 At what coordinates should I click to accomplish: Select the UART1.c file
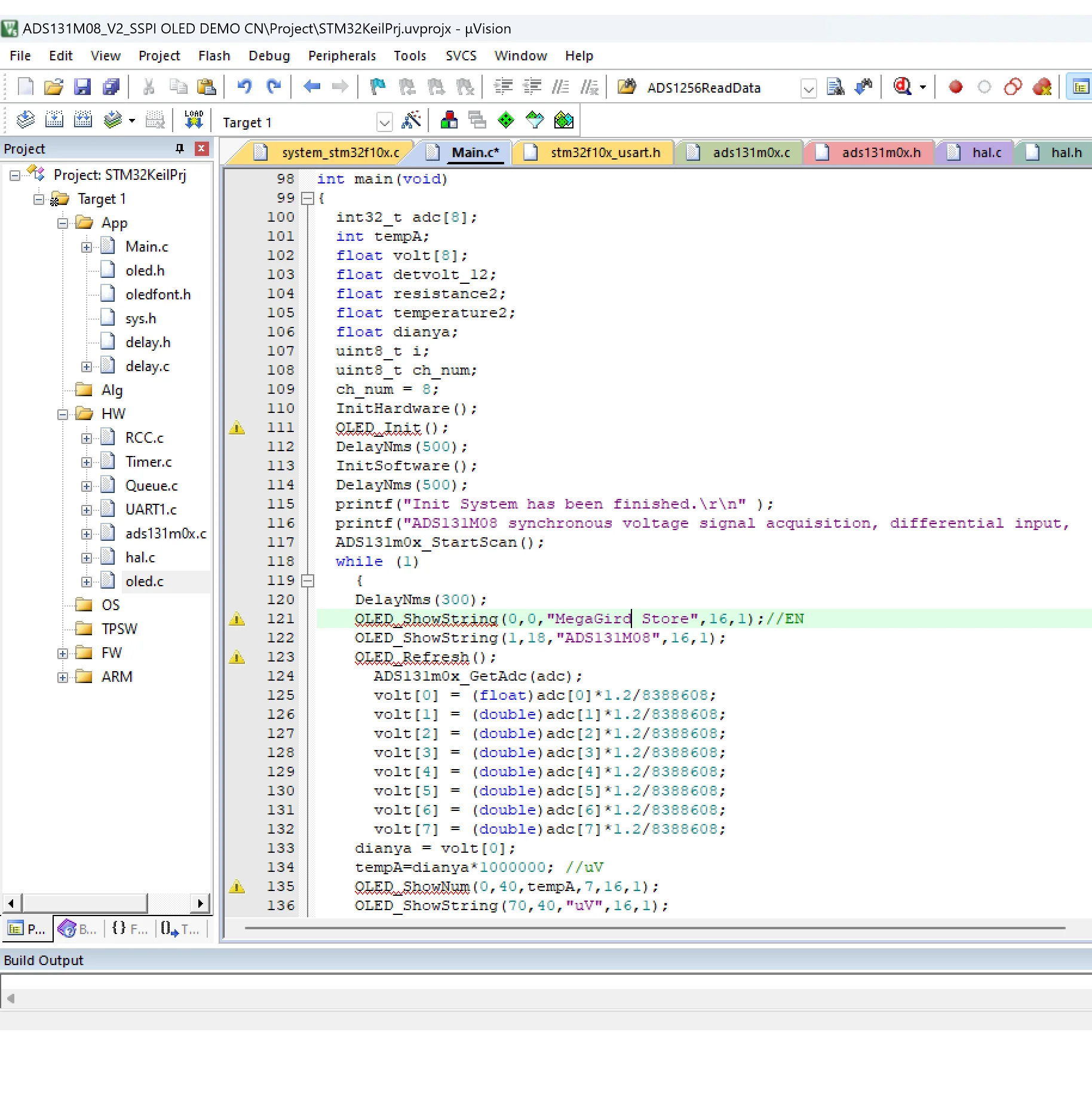(x=151, y=510)
